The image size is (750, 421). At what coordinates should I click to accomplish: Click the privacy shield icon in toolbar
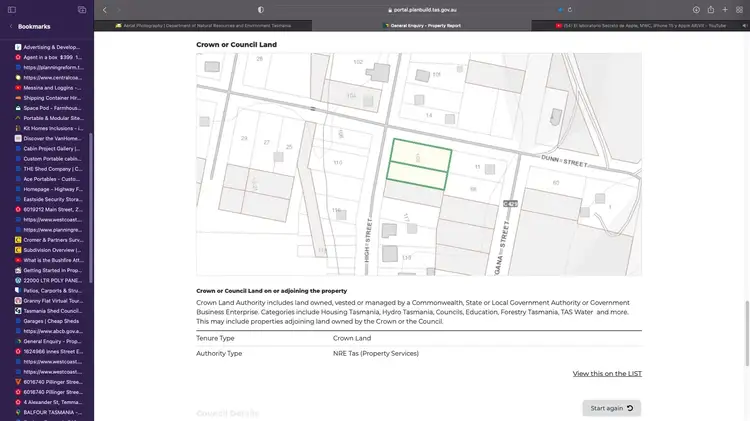pos(261,9)
